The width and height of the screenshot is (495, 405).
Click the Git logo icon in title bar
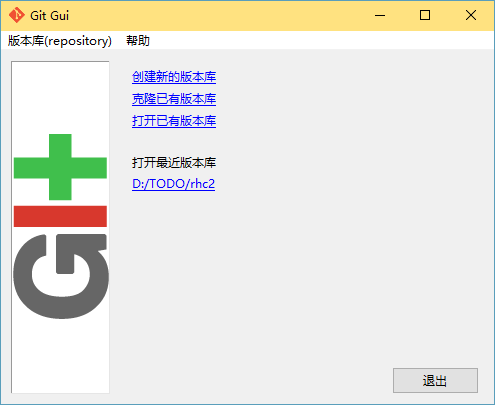[16, 15]
